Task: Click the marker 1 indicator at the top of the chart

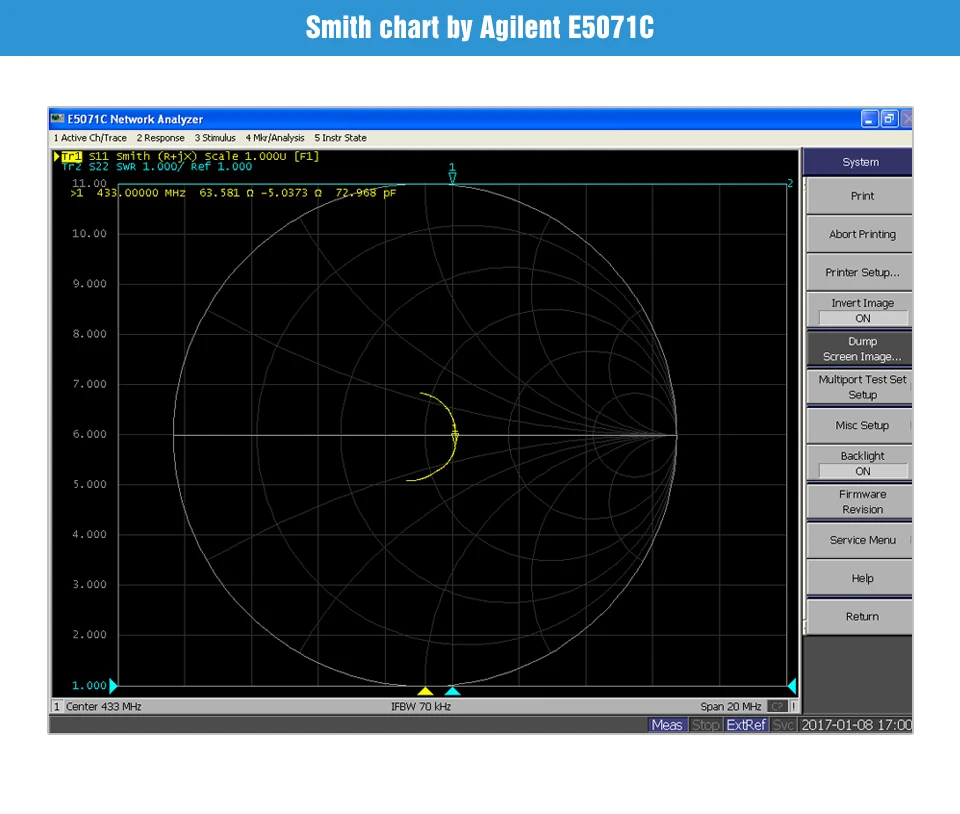Action: point(452,175)
